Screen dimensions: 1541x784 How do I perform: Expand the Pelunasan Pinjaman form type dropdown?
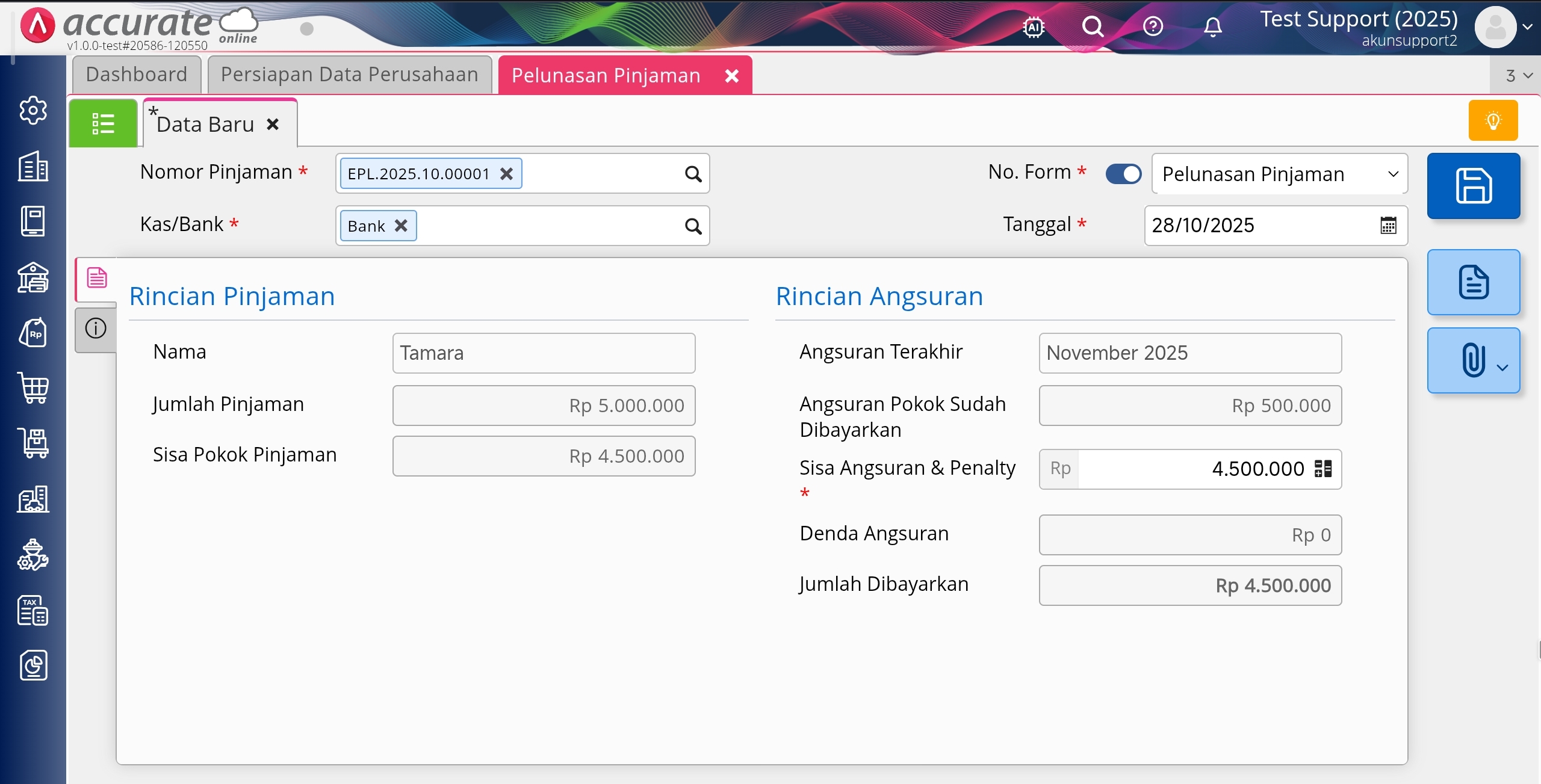click(x=1393, y=174)
